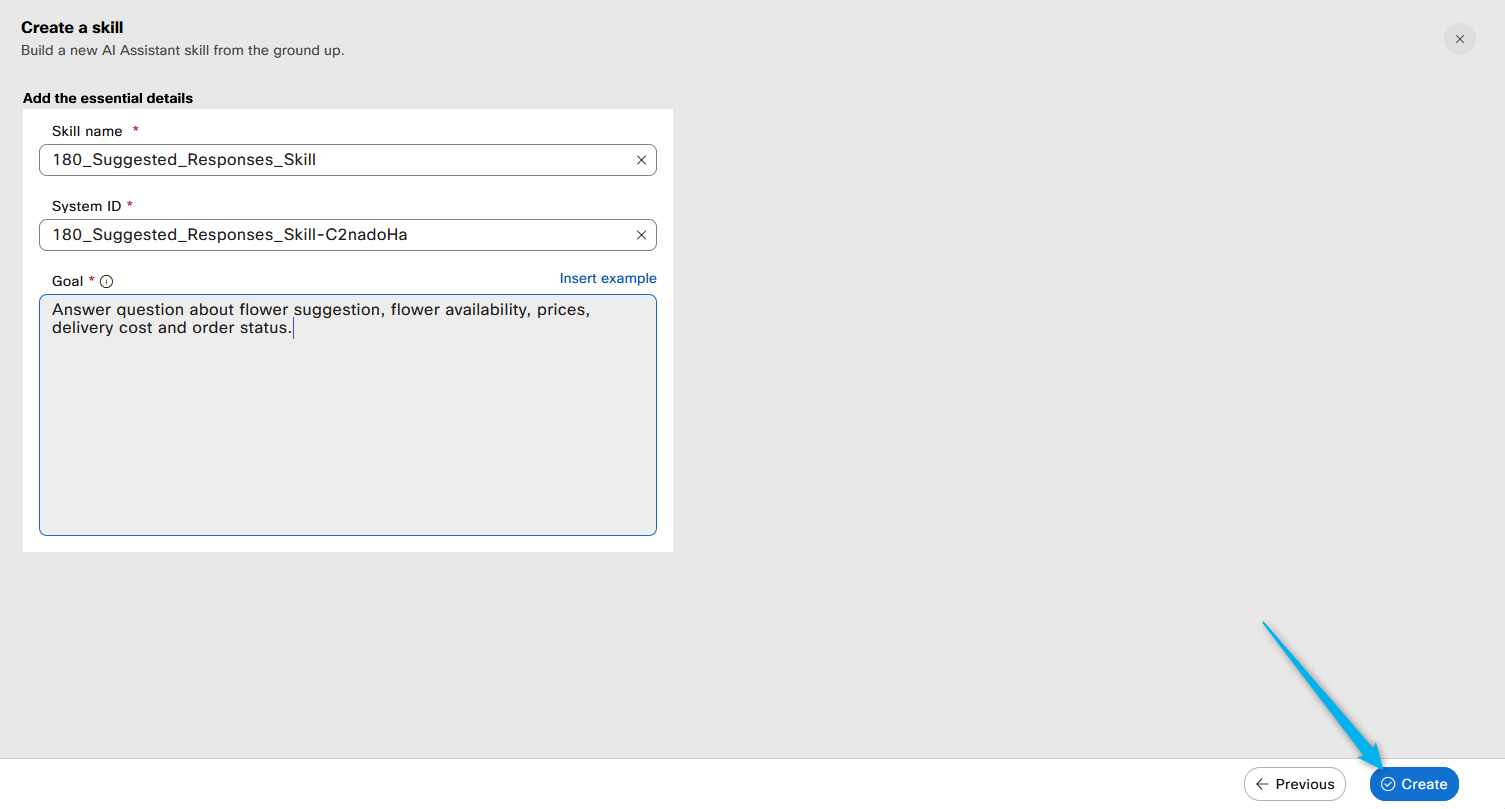Clear the Skill name field with X icon

click(x=641, y=160)
